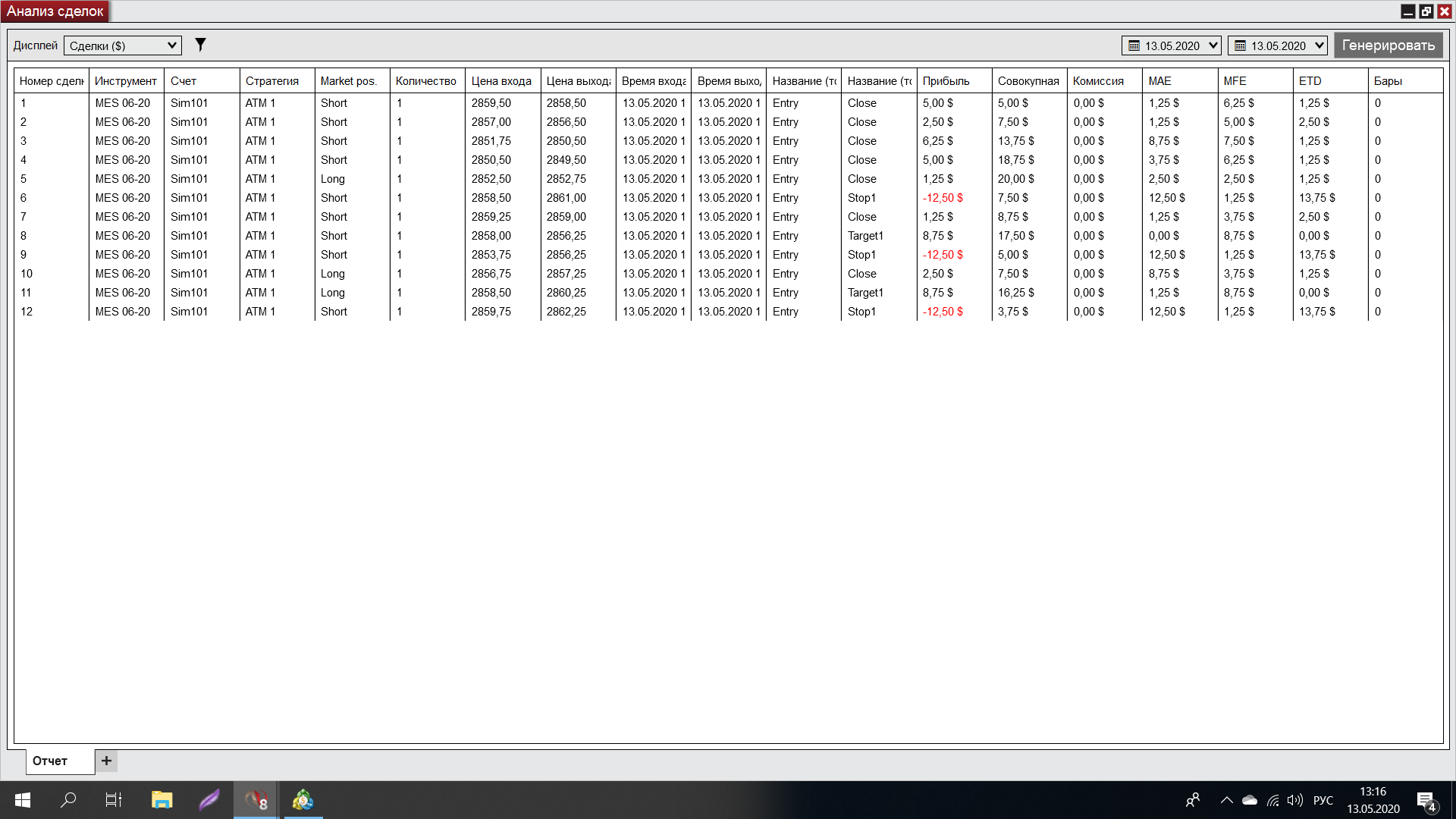Click the taskbar search icon
1456x819 pixels.
pos(68,800)
